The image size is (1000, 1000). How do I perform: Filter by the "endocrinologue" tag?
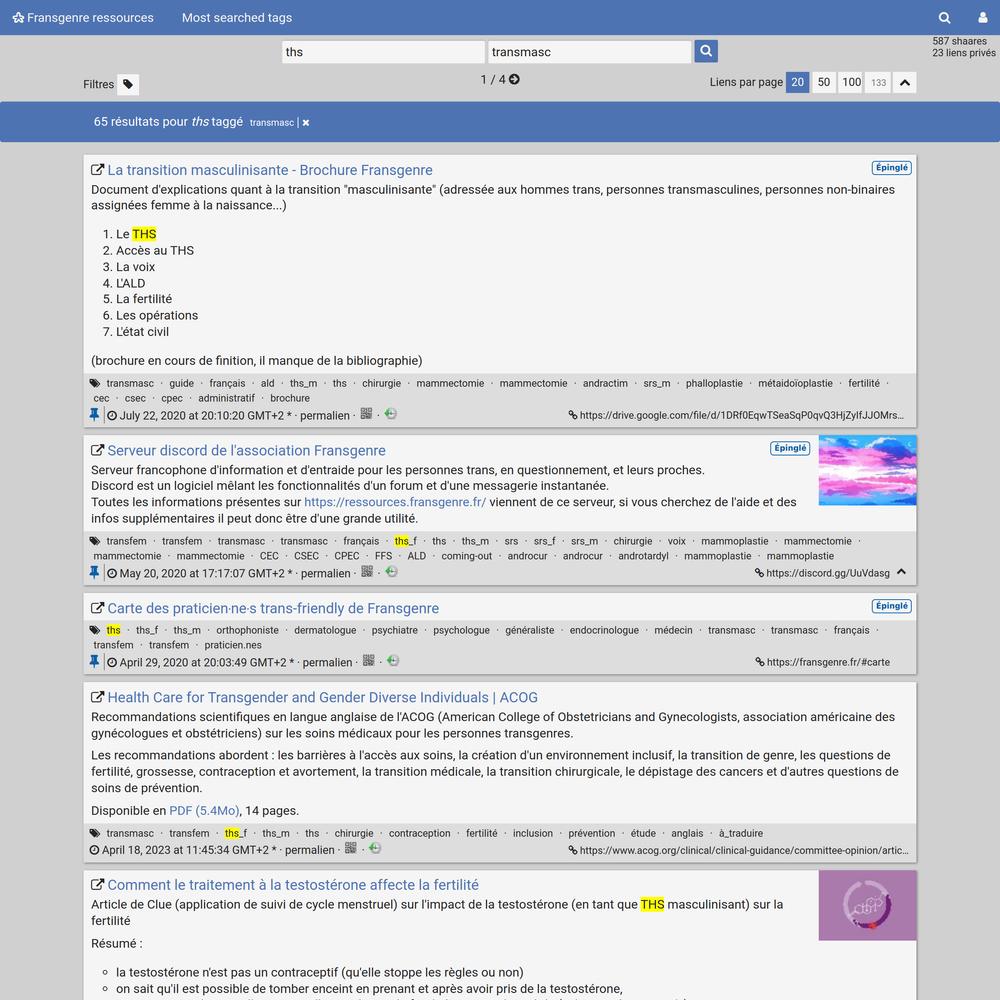[x=604, y=630]
